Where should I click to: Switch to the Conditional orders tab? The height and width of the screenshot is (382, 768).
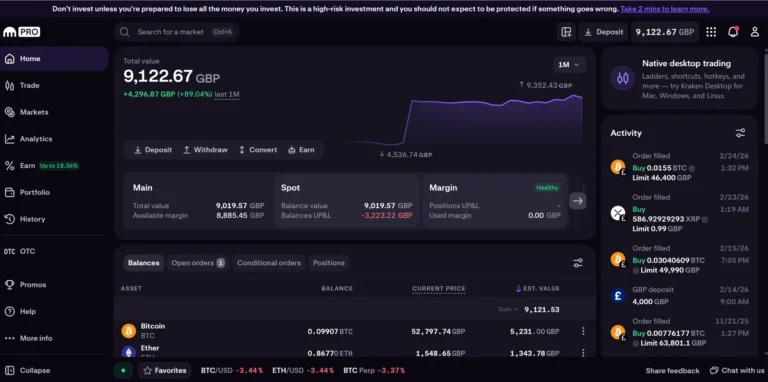tap(269, 263)
